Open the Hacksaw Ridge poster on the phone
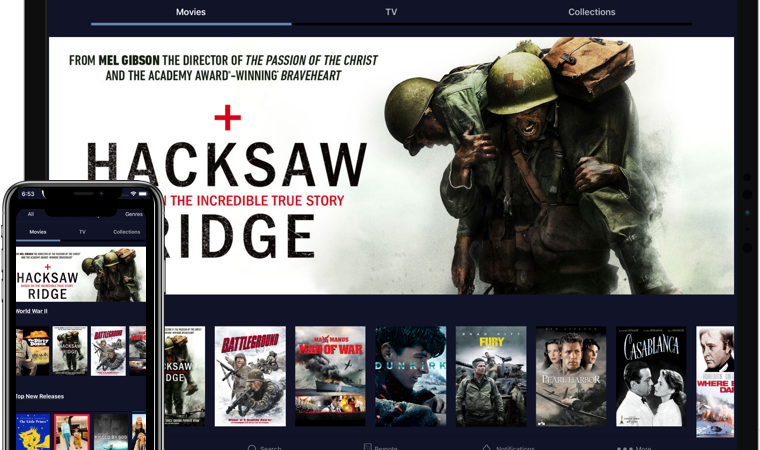Image resolution: width=760 pixels, height=450 pixels. tap(70, 351)
